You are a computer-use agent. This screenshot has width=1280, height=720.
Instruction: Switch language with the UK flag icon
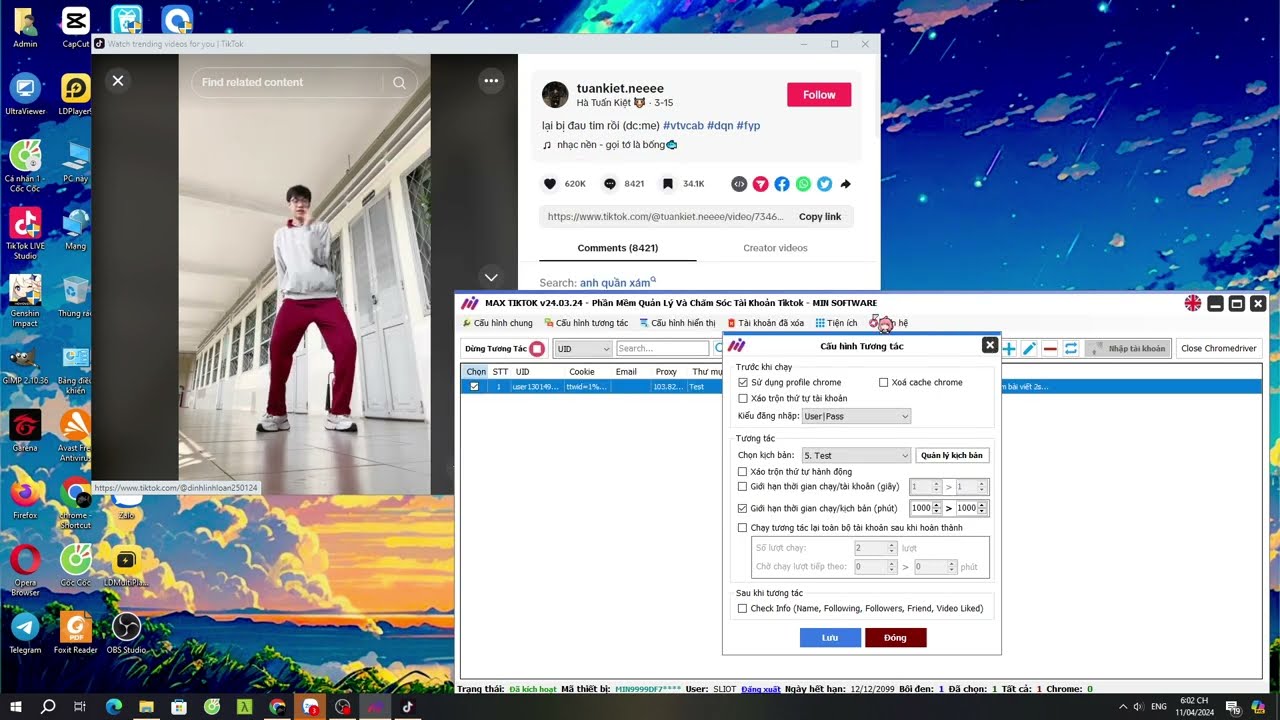click(1193, 303)
